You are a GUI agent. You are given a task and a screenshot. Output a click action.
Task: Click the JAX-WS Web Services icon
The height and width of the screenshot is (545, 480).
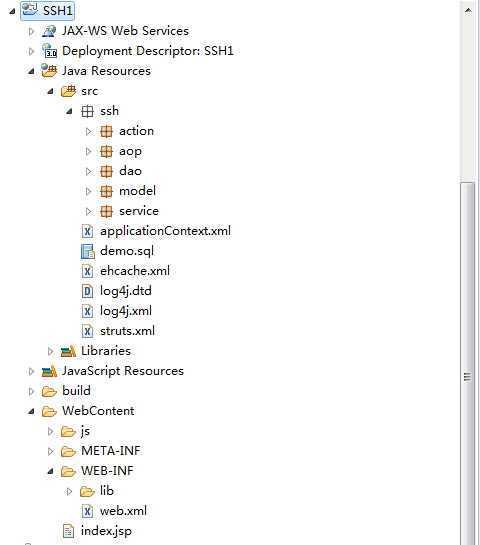click(49, 31)
